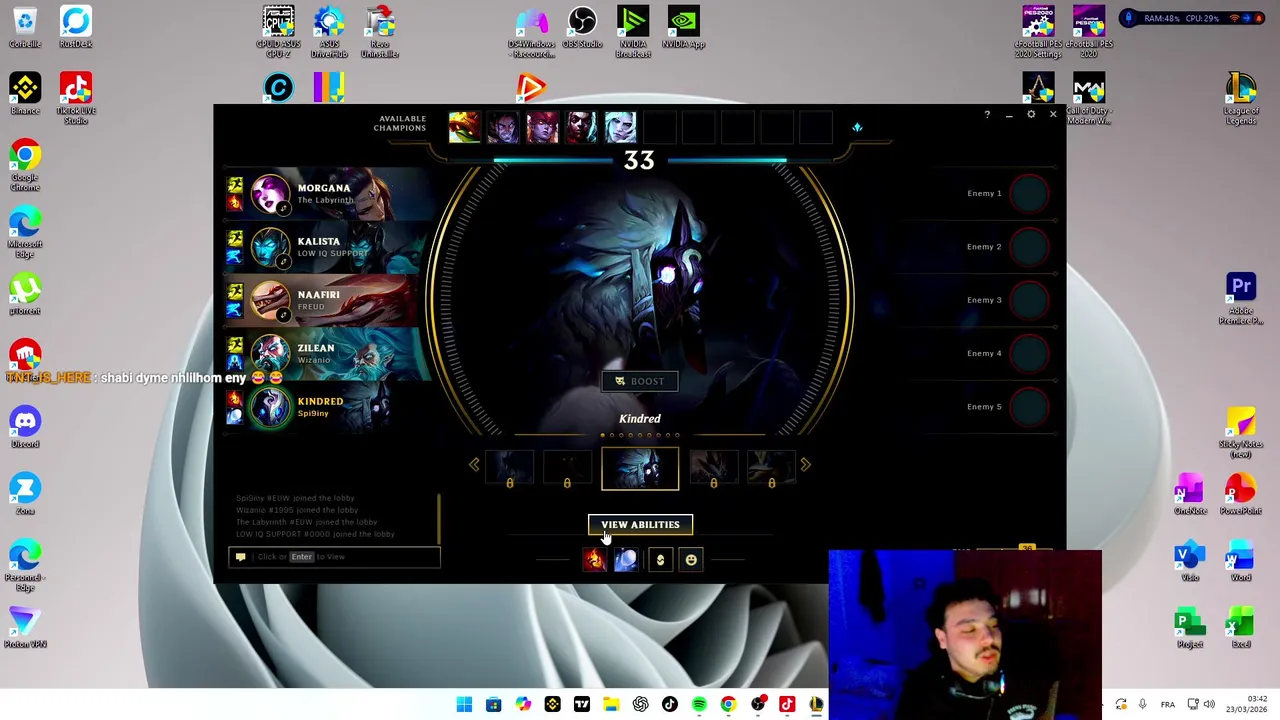Click the "Wizanio" summoner name
Image resolution: width=1280 pixels, height=720 pixels.
pos(313,361)
